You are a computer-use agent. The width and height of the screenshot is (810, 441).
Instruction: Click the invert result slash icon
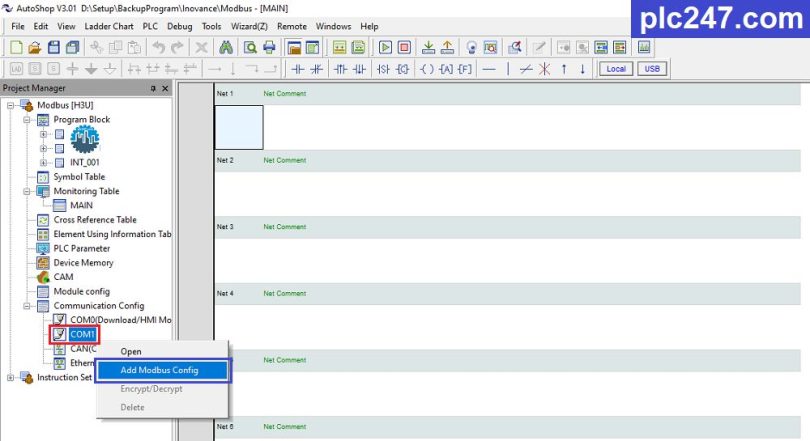[526, 69]
